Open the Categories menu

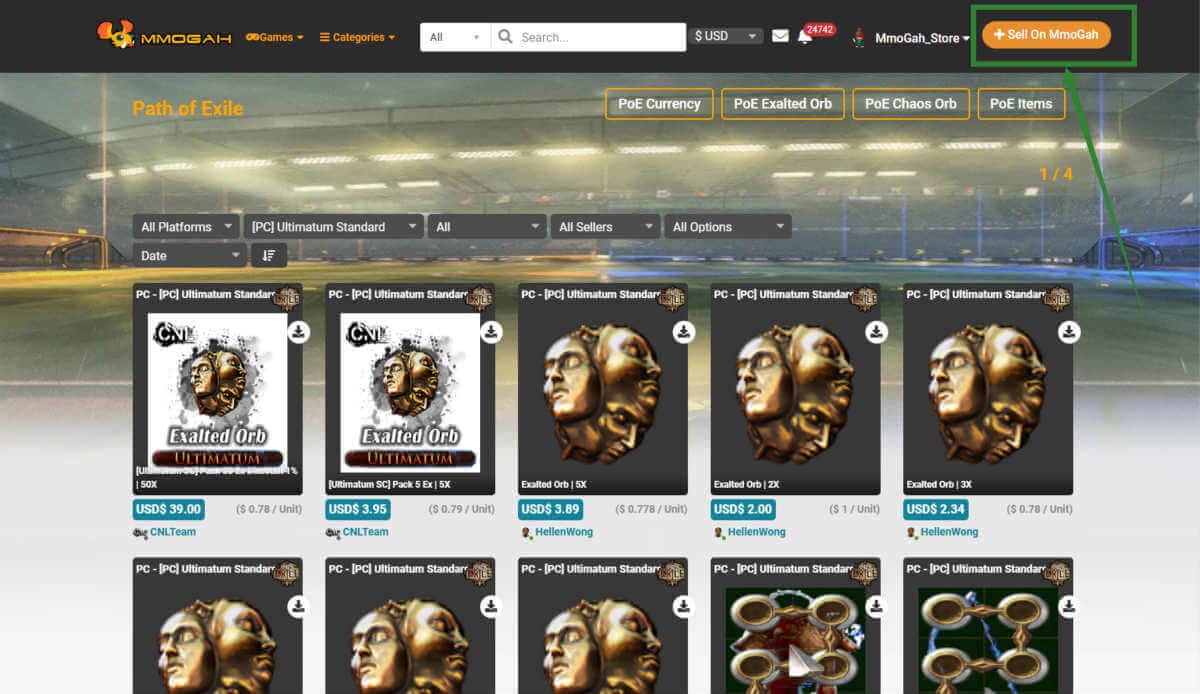pyautogui.click(x=357, y=37)
